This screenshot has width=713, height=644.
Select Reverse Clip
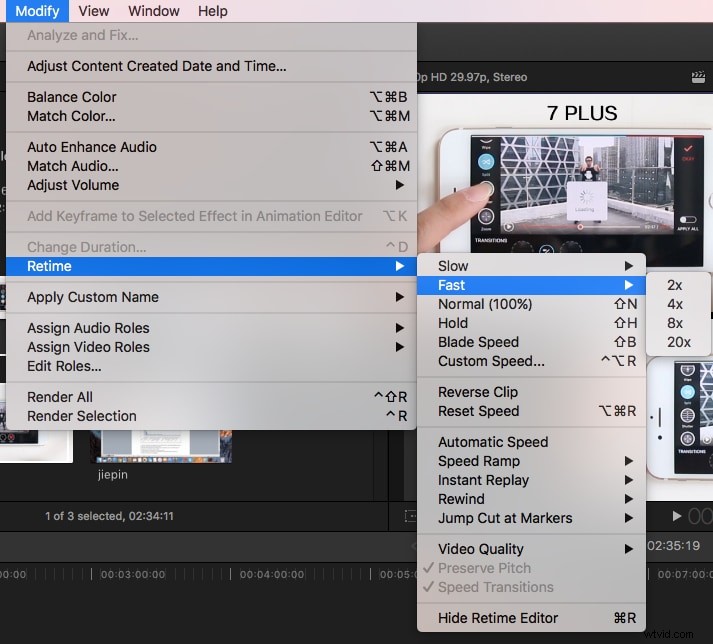pyautogui.click(x=531, y=392)
